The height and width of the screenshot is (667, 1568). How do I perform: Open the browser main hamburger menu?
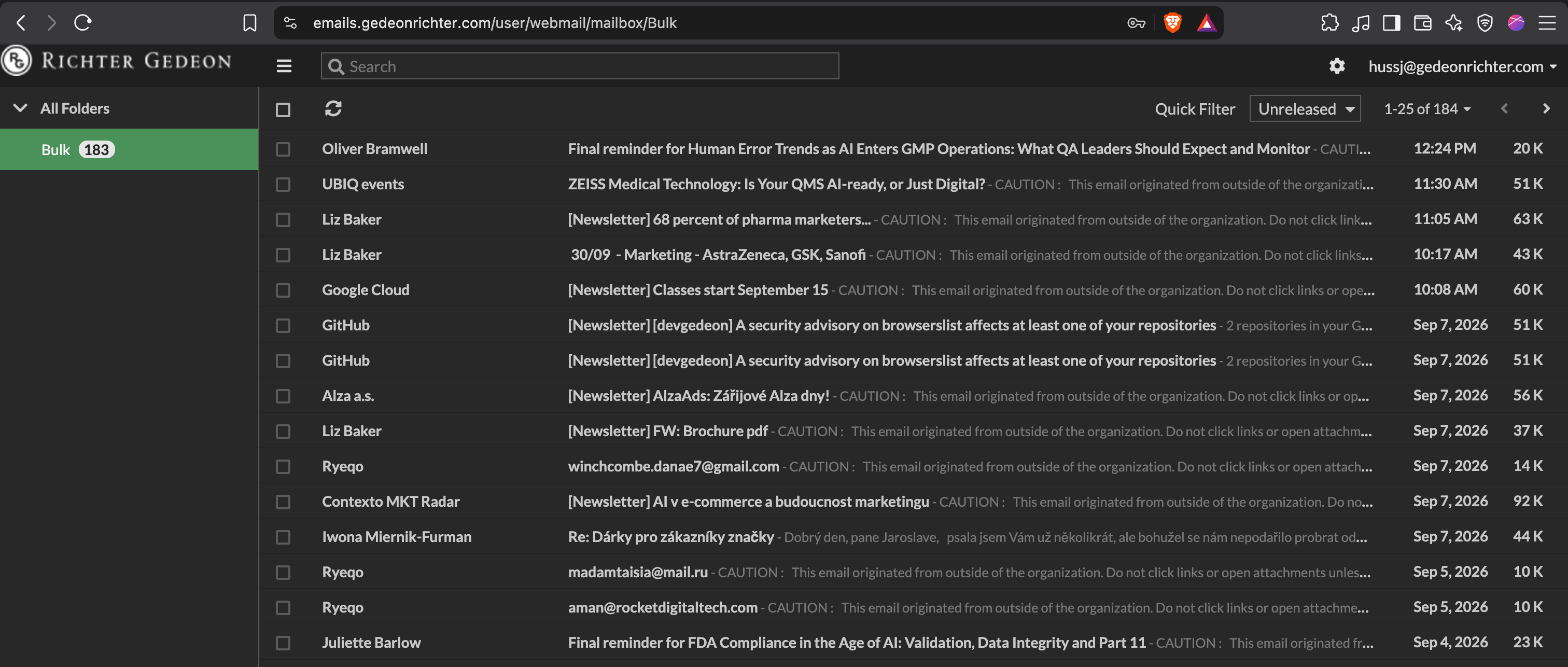[x=1547, y=23]
